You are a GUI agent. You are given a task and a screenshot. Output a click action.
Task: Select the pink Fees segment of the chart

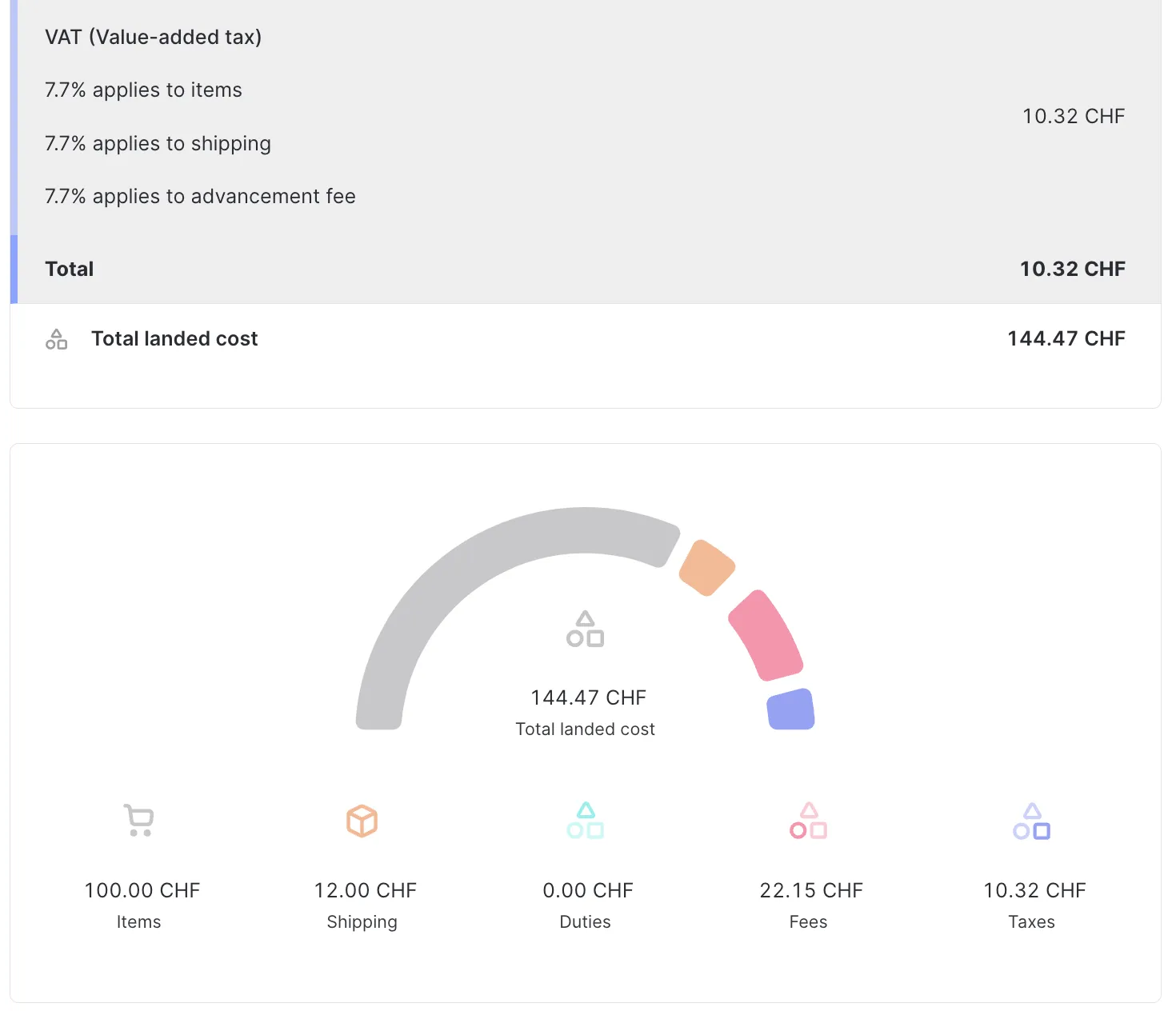point(766,636)
